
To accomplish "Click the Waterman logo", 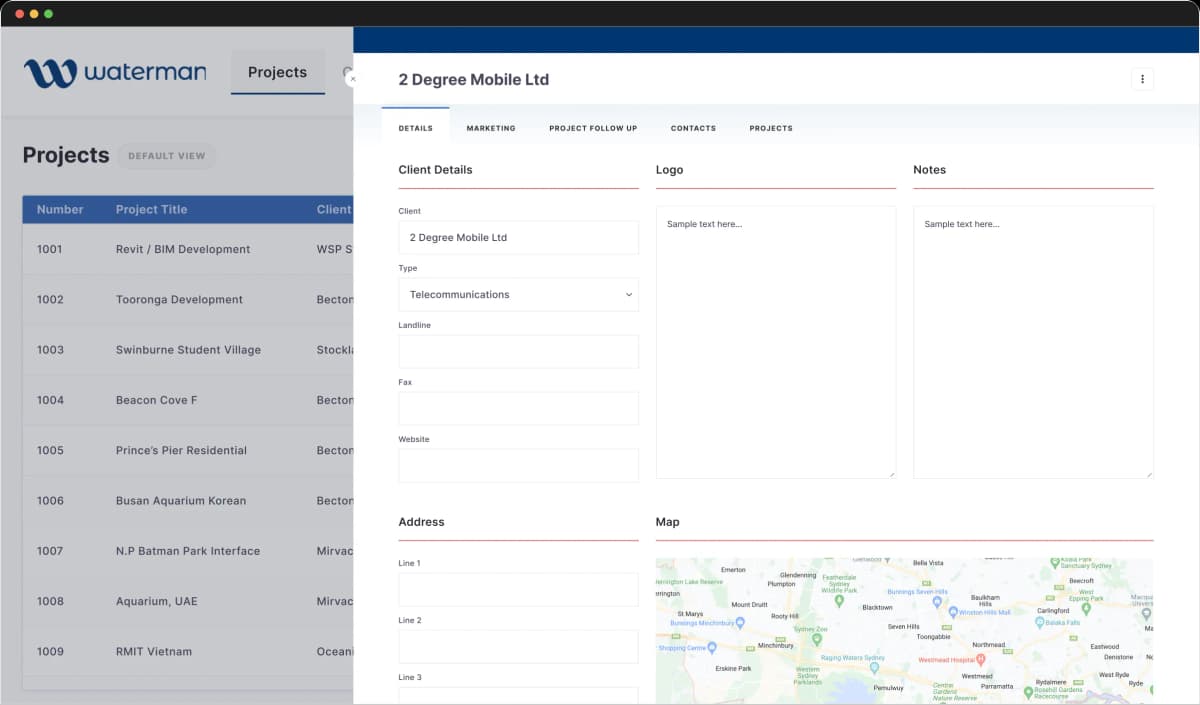I will coord(115,72).
